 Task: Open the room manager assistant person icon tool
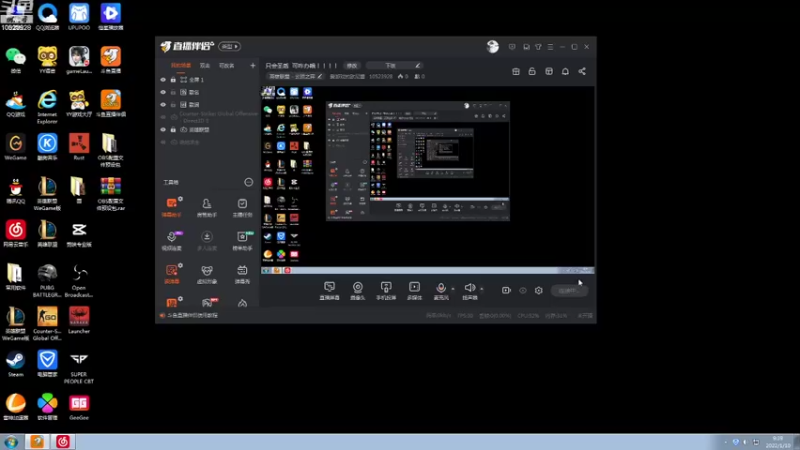coord(207,206)
